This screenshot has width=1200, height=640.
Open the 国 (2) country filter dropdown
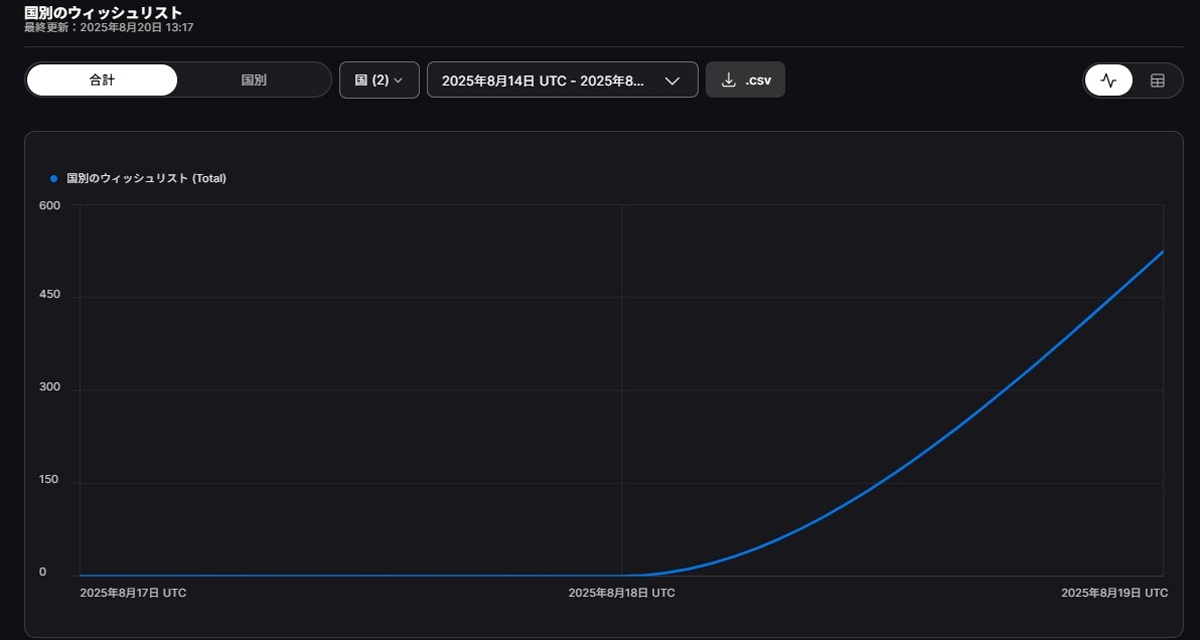(x=379, y=80)
